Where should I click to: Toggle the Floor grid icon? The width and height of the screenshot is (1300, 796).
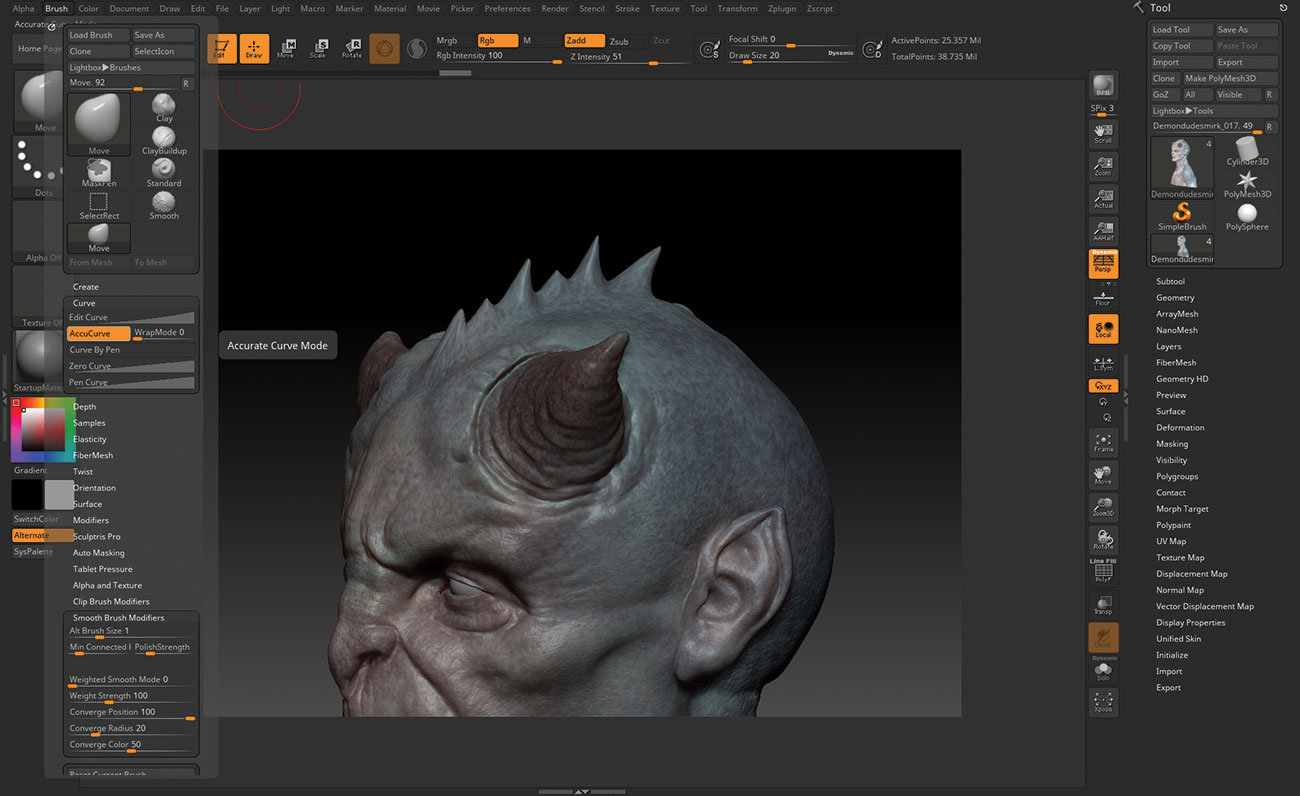click(1103, 298)
